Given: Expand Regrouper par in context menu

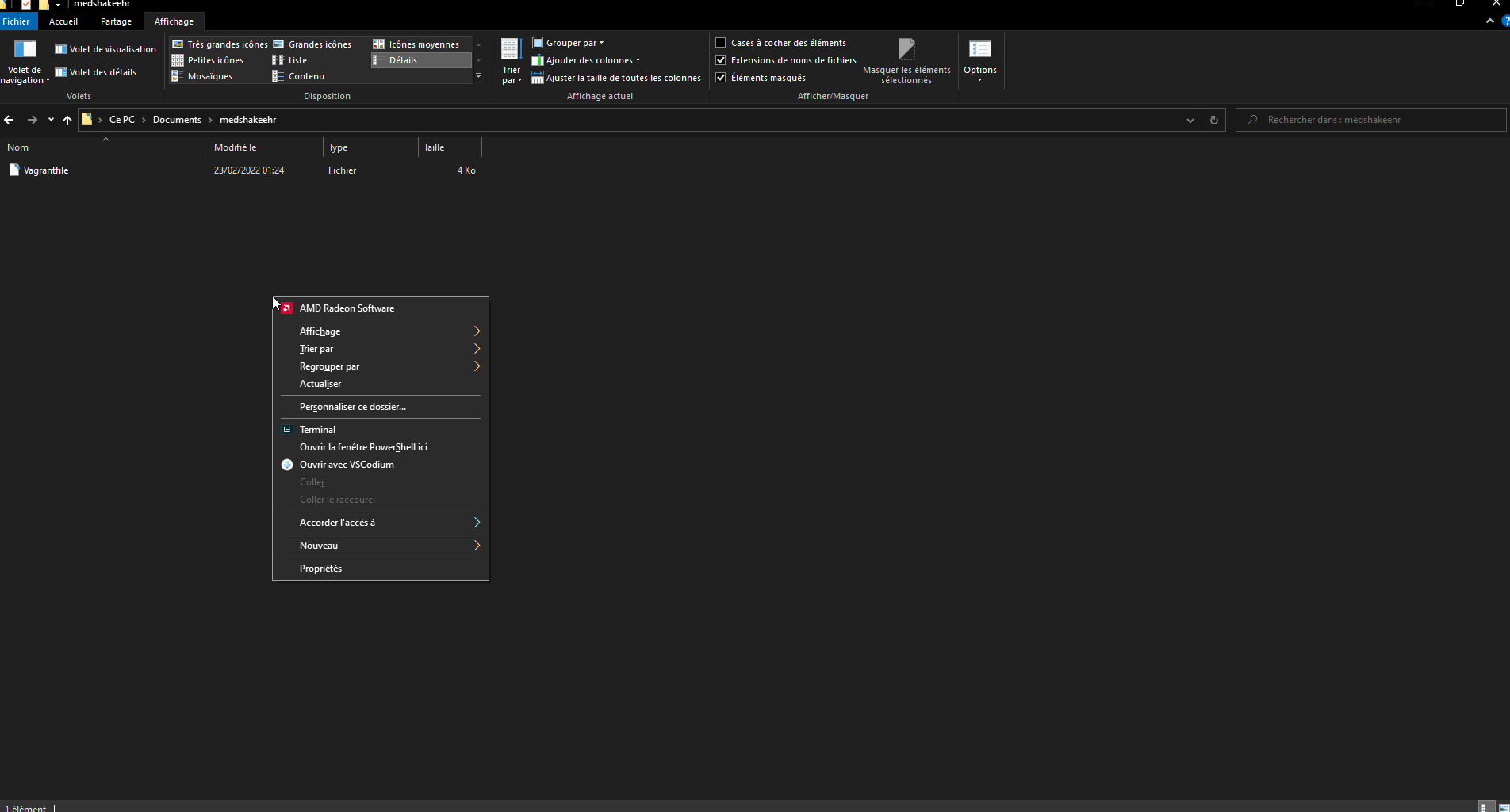Looking at the screenshot, I should pos(381,366).
